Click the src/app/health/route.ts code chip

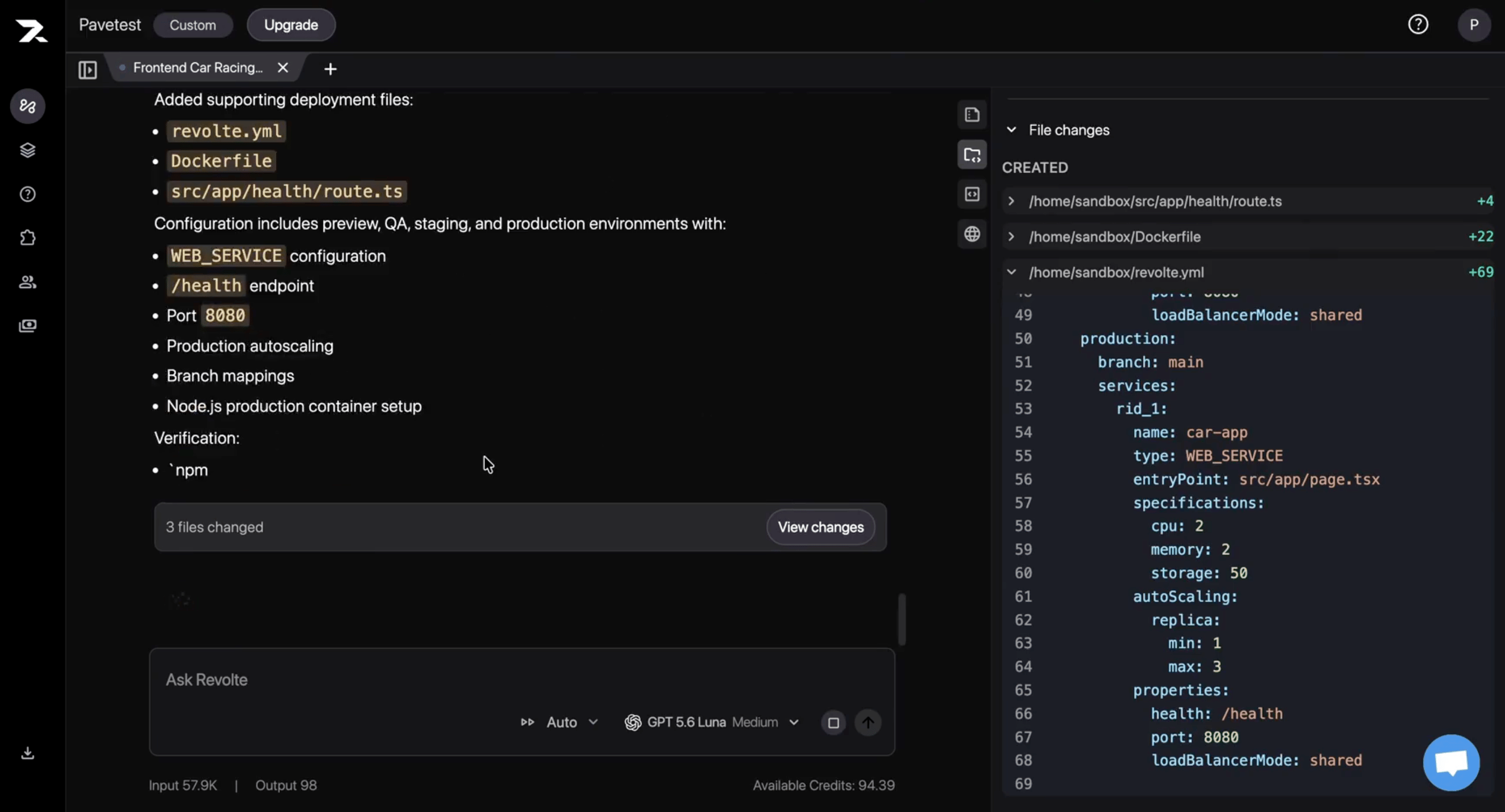coord(287,191)
